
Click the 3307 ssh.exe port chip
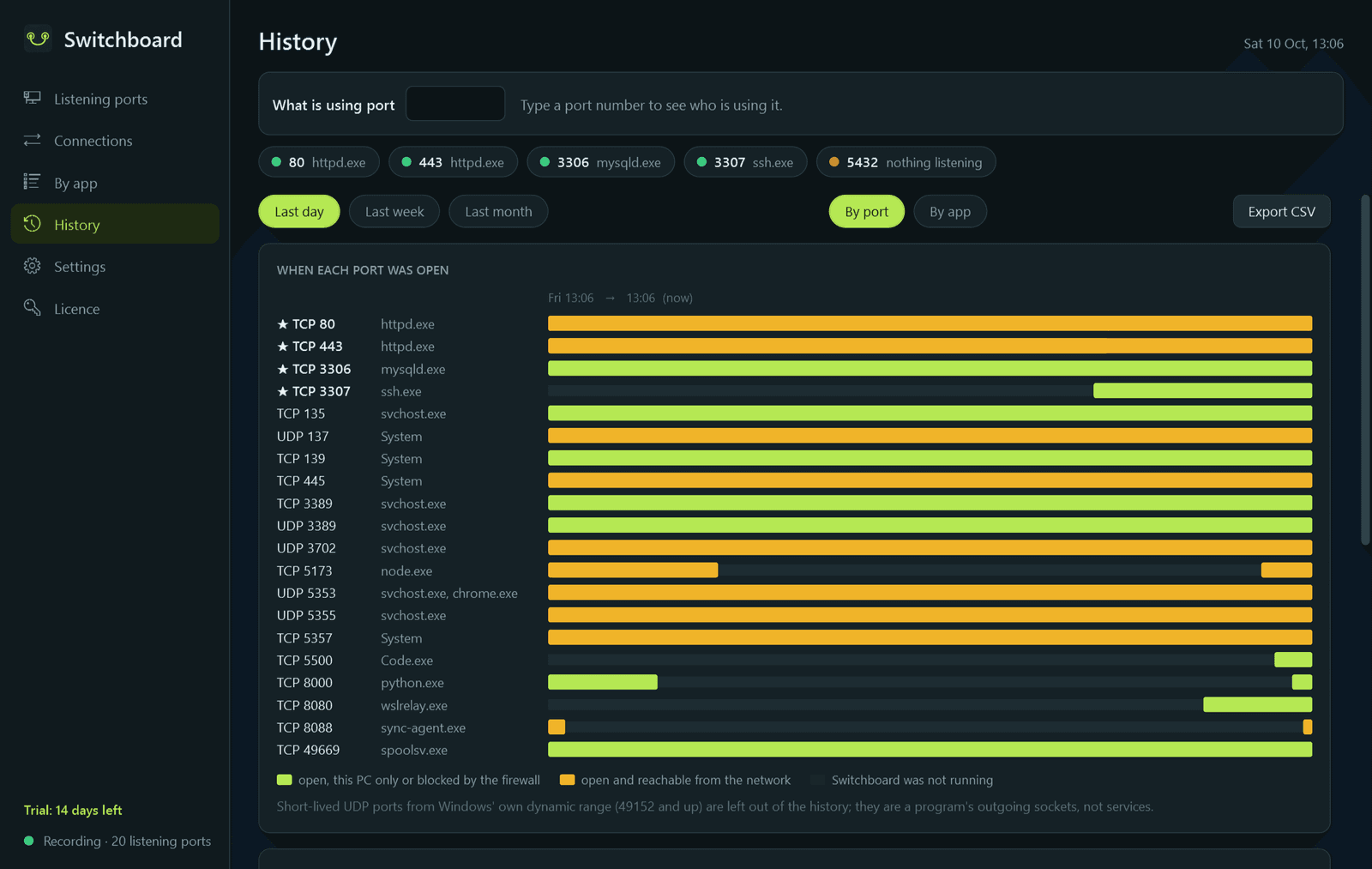click(745, 162)
